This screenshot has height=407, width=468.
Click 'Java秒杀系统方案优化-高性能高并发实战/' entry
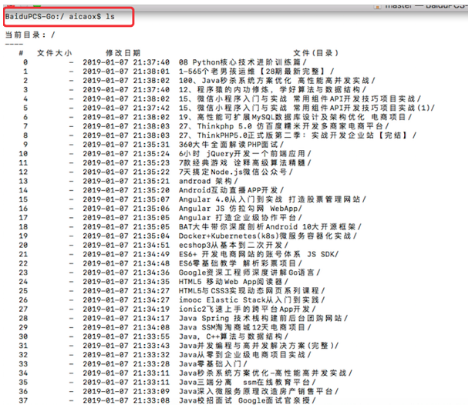(265, 373)
